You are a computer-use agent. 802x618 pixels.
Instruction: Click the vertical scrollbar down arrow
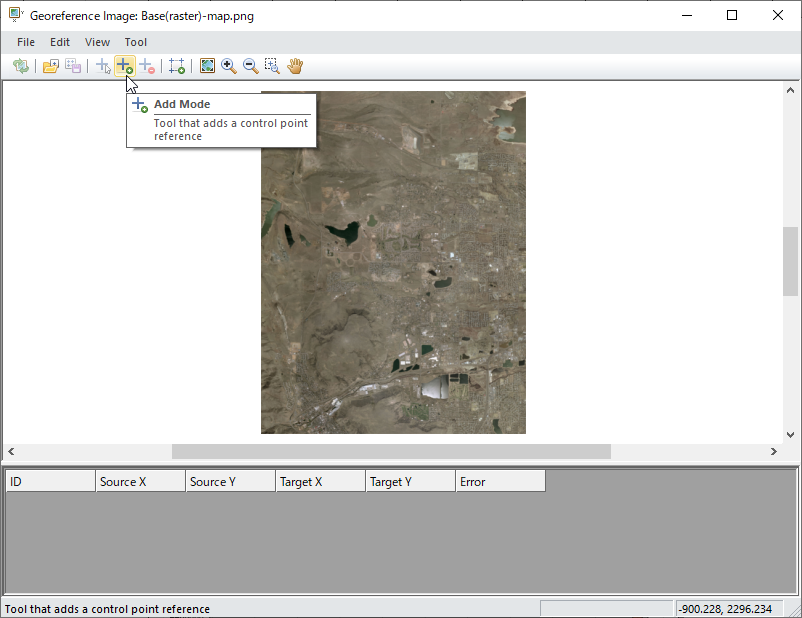790,435
